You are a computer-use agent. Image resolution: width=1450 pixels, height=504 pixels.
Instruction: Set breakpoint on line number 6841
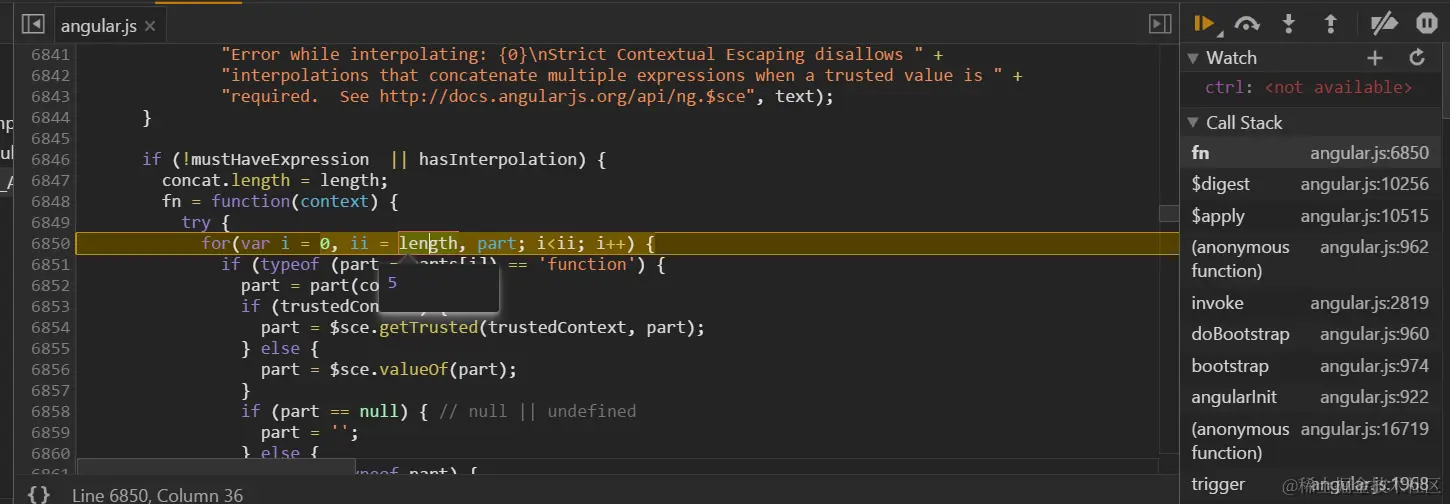(x=50, y=54)
